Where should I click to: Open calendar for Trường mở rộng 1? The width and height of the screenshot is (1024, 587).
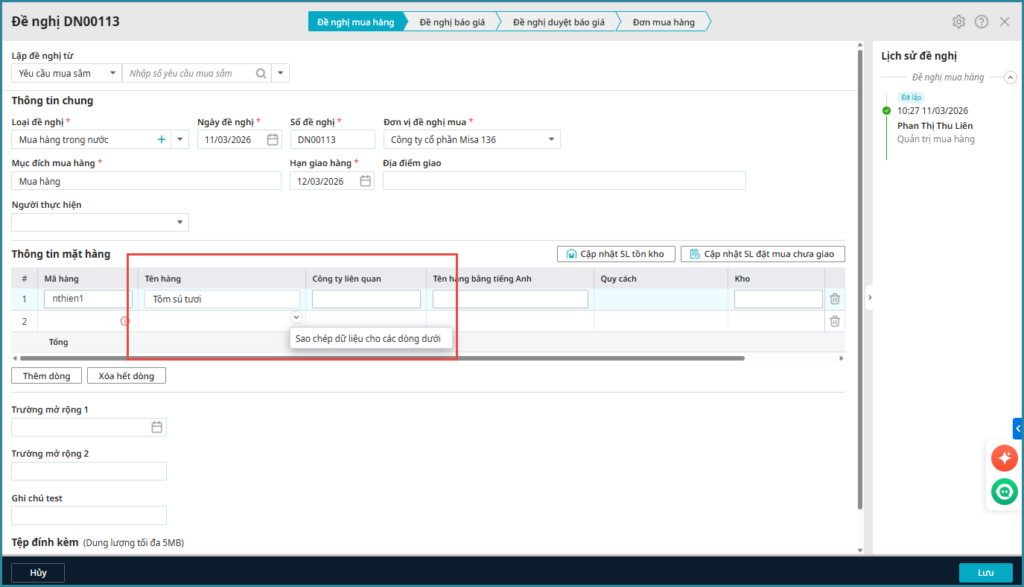(x=156, y=427)
